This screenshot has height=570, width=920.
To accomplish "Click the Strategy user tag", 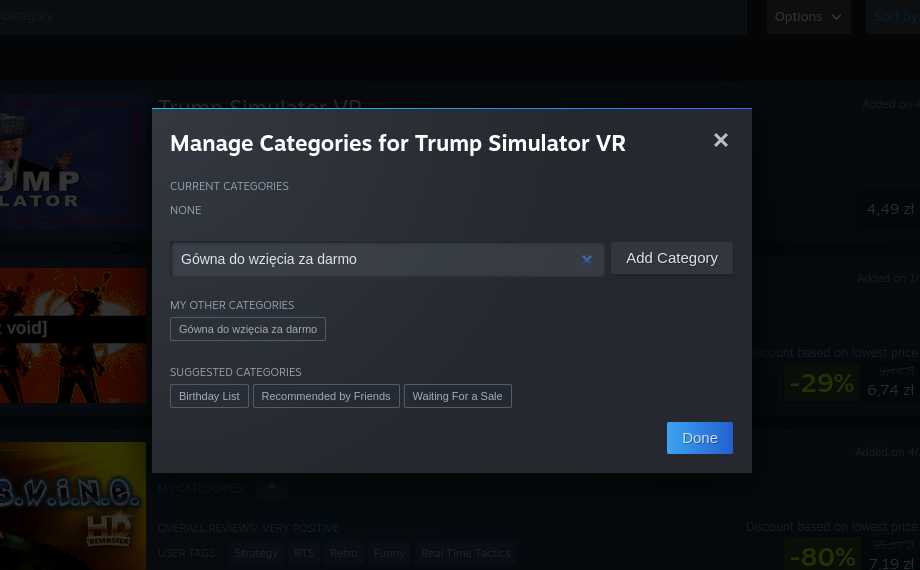I will point(256,553).
